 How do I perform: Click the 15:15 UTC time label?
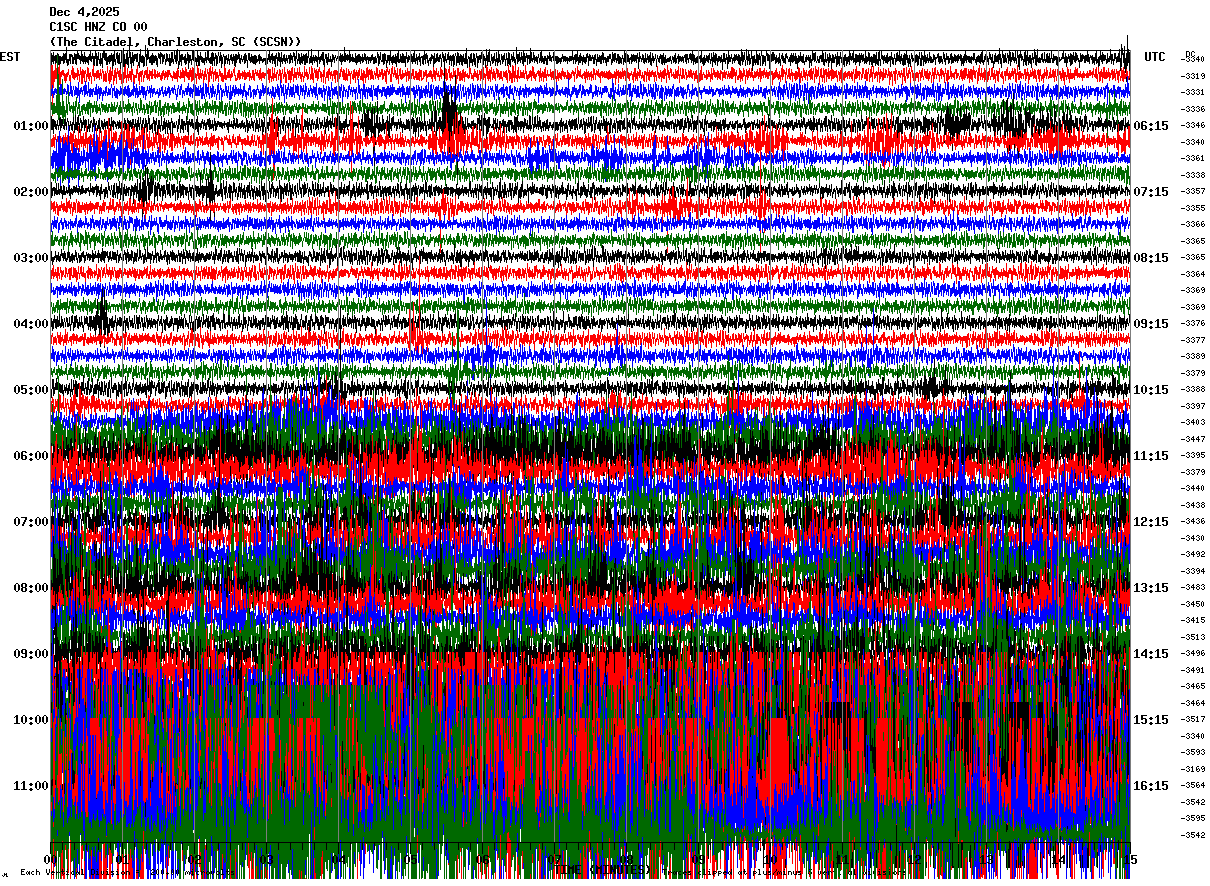(1151, 720)
